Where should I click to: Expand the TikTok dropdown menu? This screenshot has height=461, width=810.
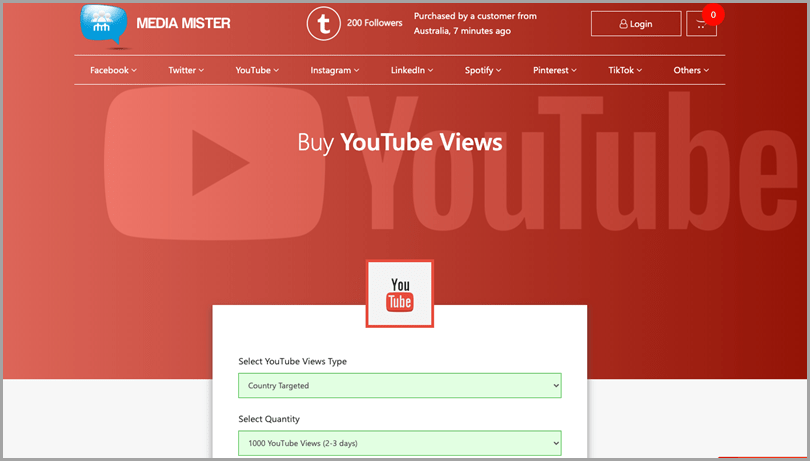625,70
